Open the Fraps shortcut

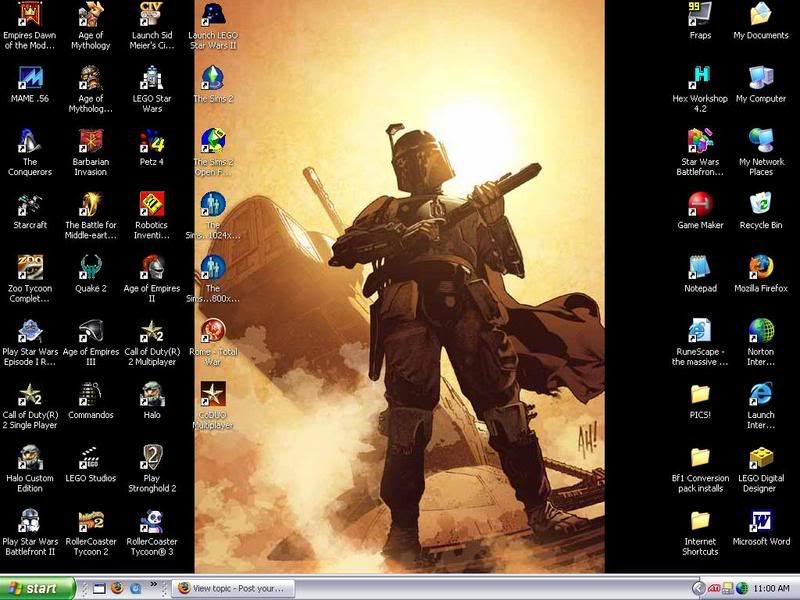[700, 21]
